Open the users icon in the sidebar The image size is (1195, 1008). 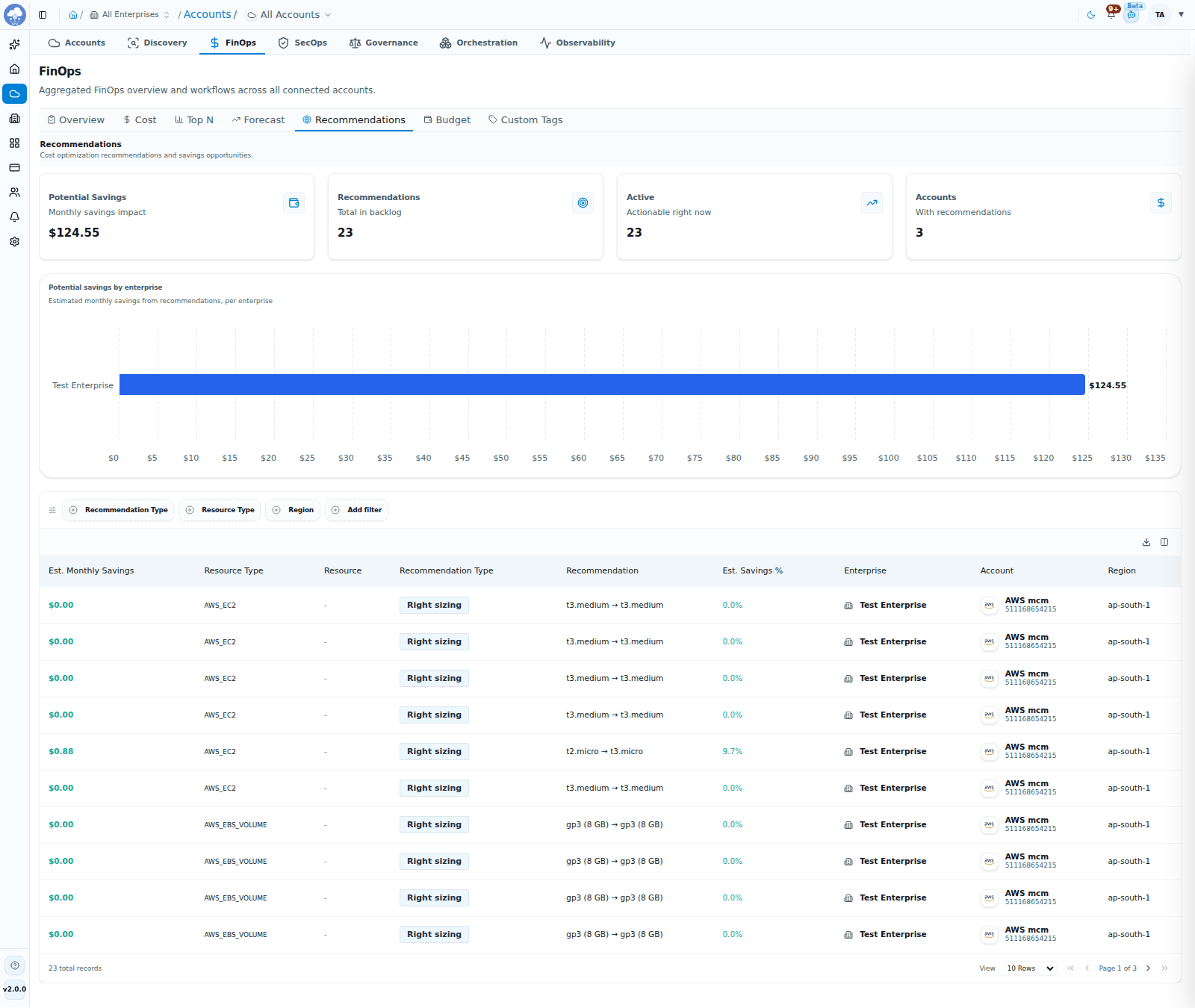coord(14,193)
